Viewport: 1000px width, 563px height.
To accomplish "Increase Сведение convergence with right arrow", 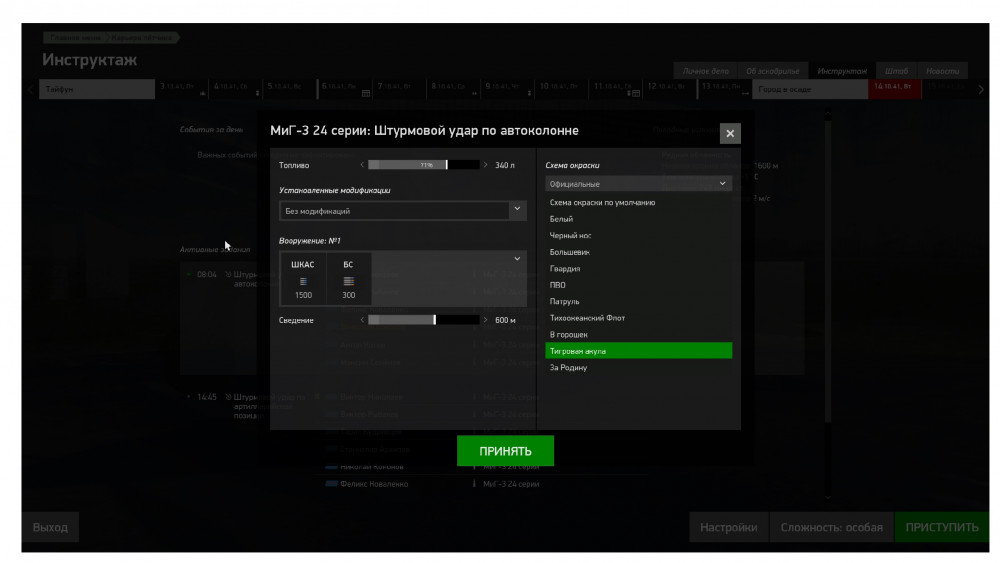I will click(485, 320).
